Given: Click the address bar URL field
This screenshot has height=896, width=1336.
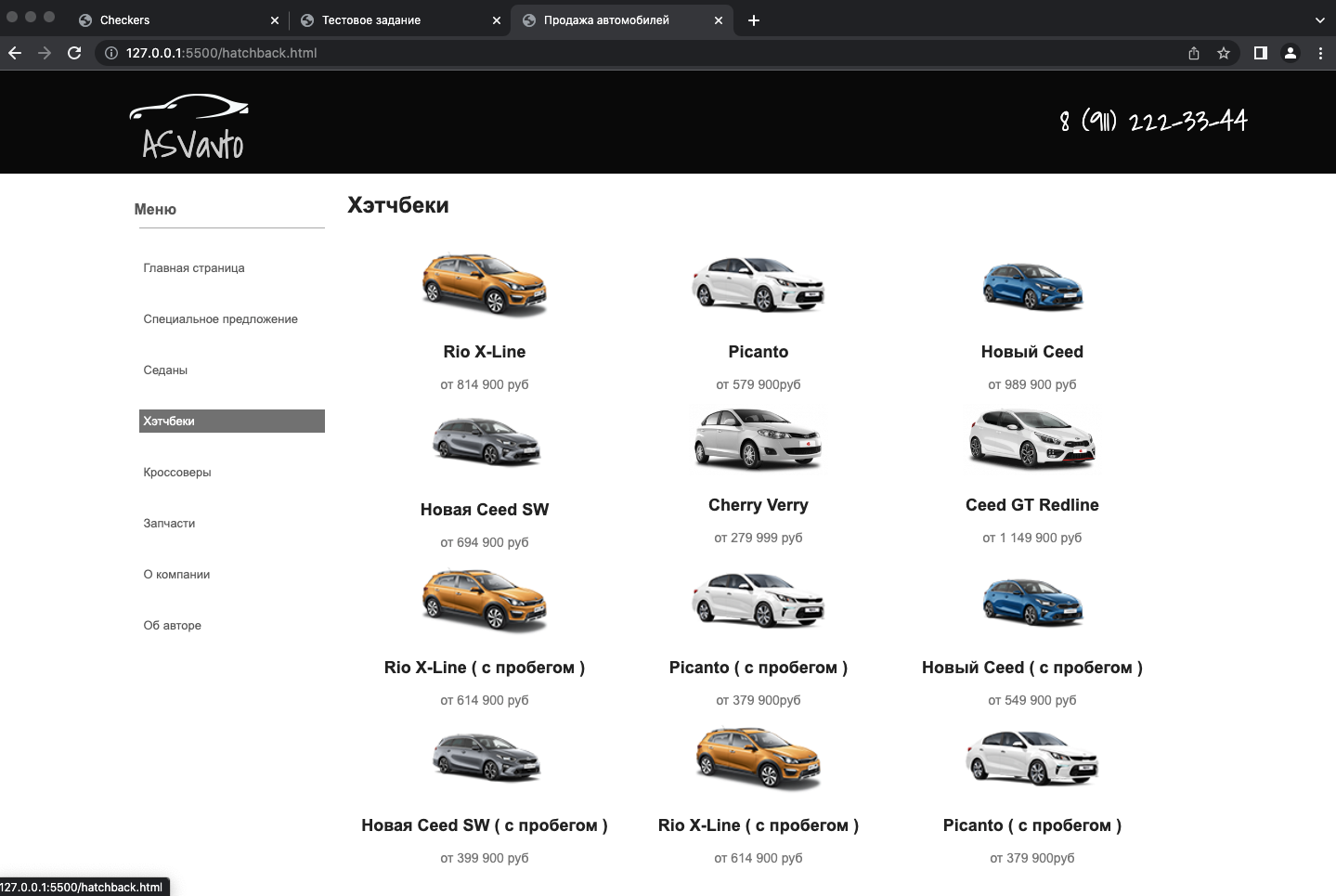Looking at the screenshot, I should pyautogui.click(x=223, y=53).
